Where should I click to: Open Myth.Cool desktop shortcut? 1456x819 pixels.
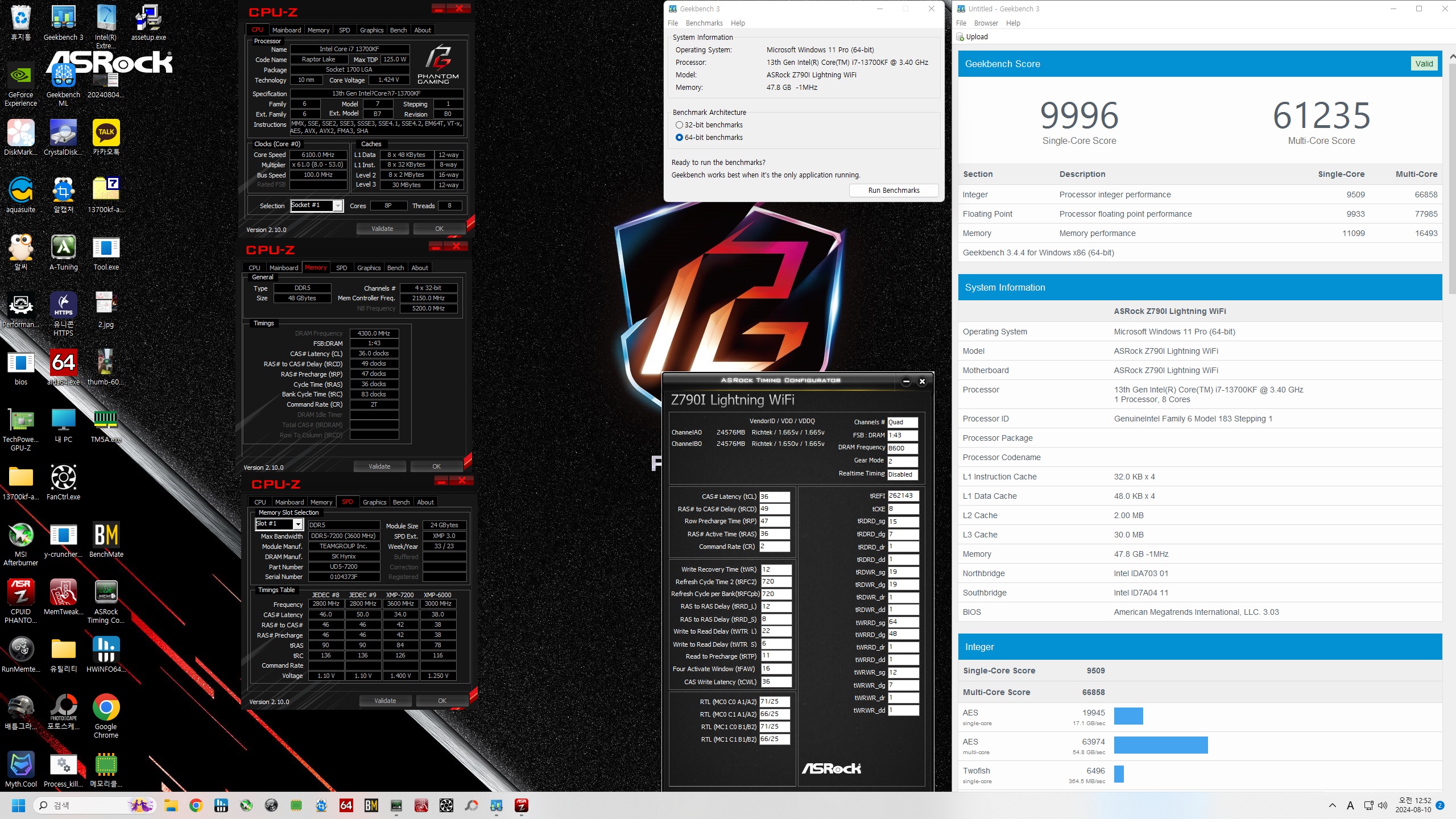click(x=20, y=770)
